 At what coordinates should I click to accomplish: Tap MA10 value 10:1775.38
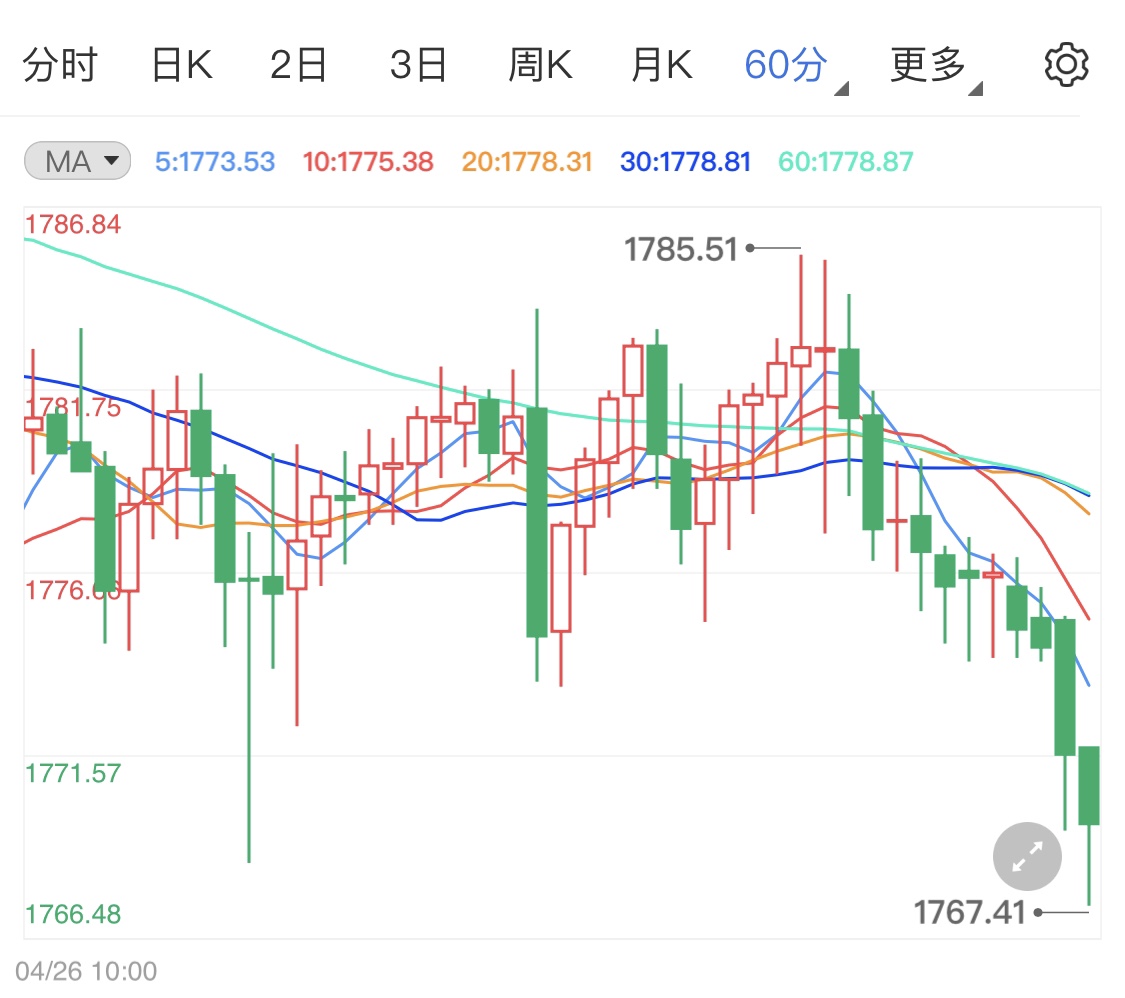tap(368, 161)
